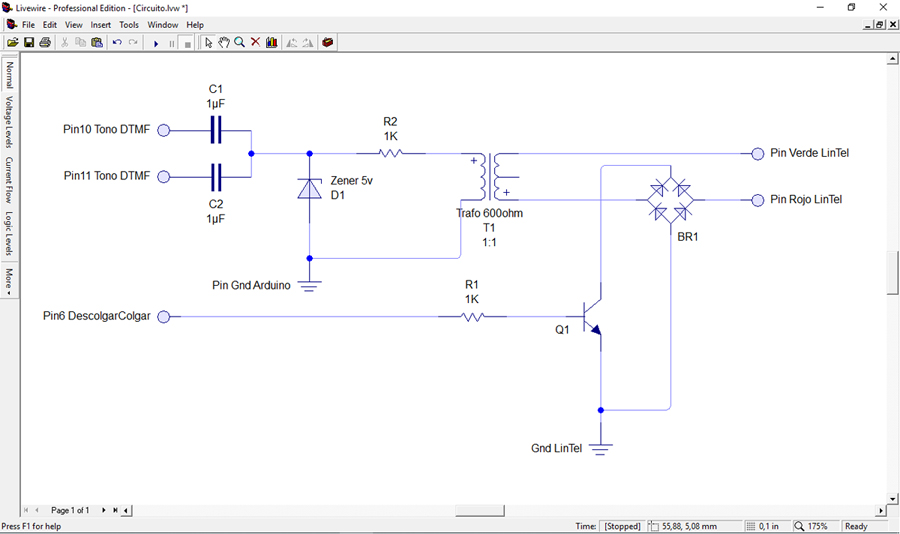
Task: Select the transformer T1 symbol
Action: pyautogui.click(x=490, y=177)
